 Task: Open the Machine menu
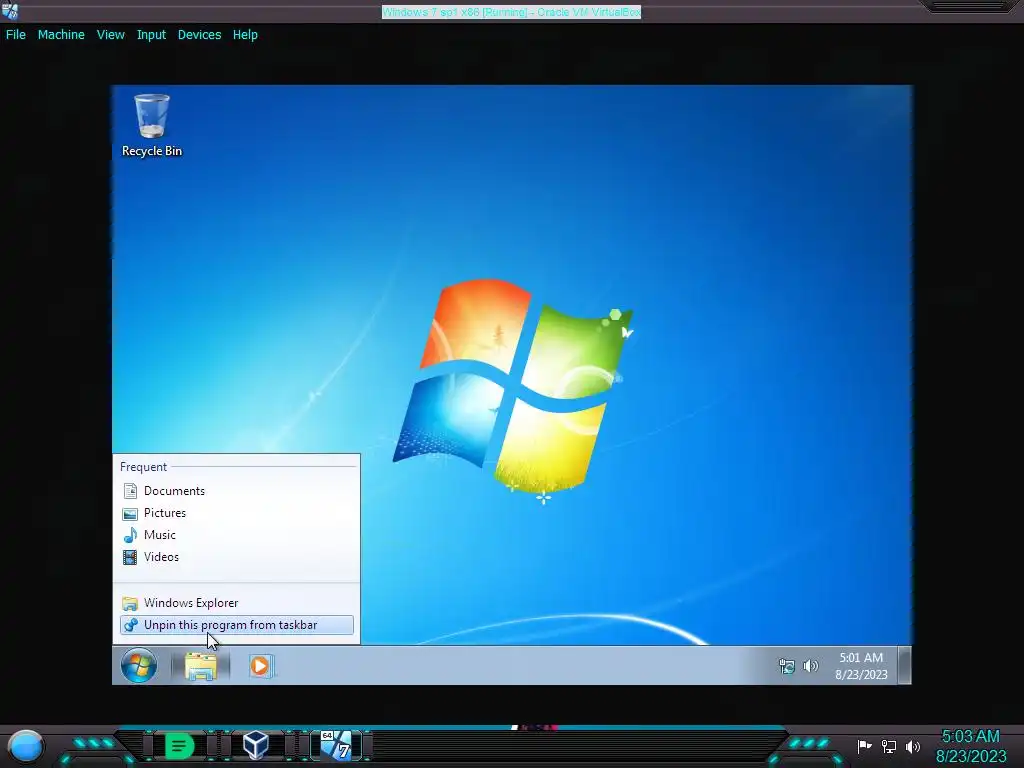(x=61, y=35)
